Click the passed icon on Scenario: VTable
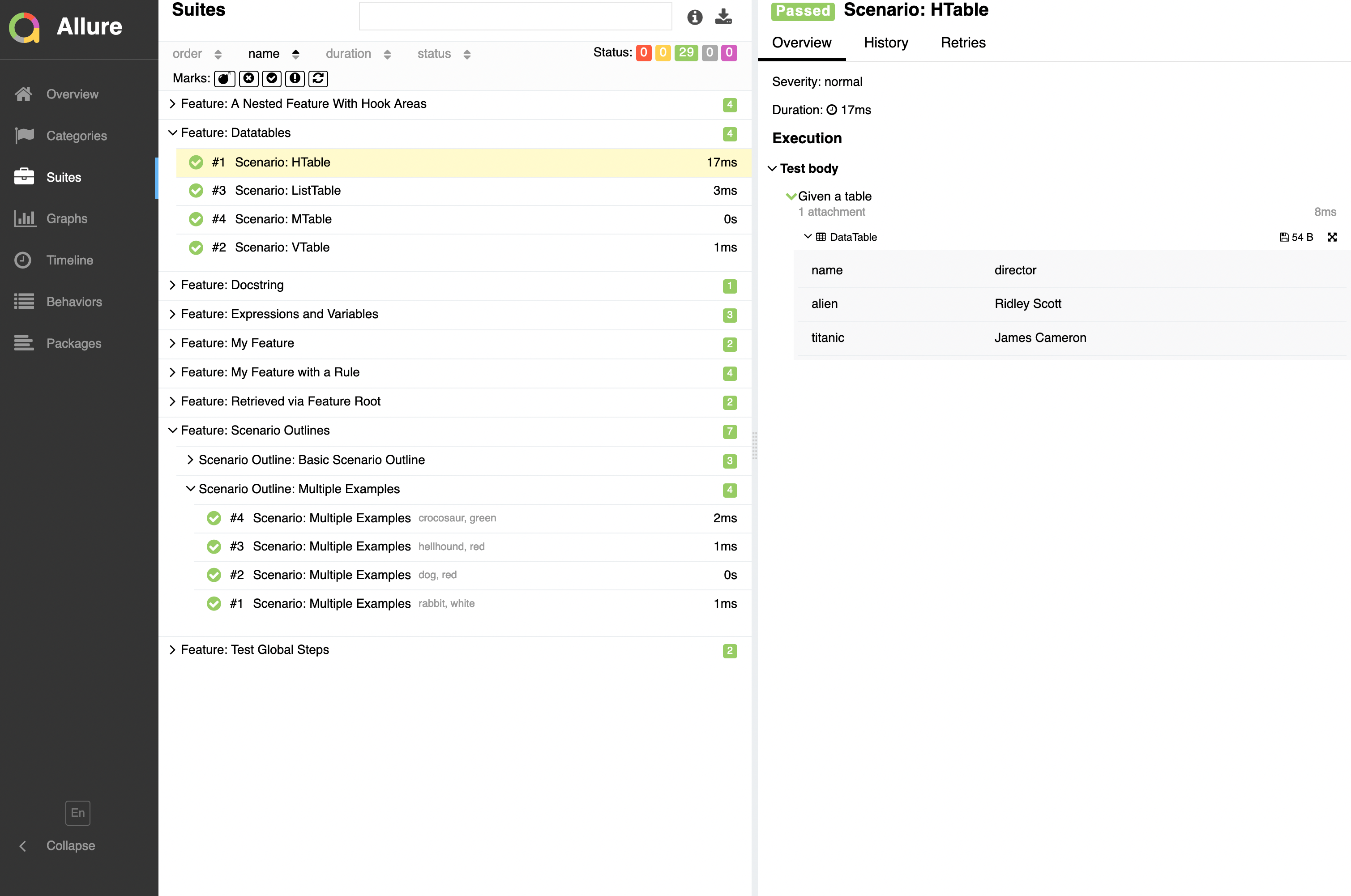This screenshot has width=1351, height=896. coord(196,247)
